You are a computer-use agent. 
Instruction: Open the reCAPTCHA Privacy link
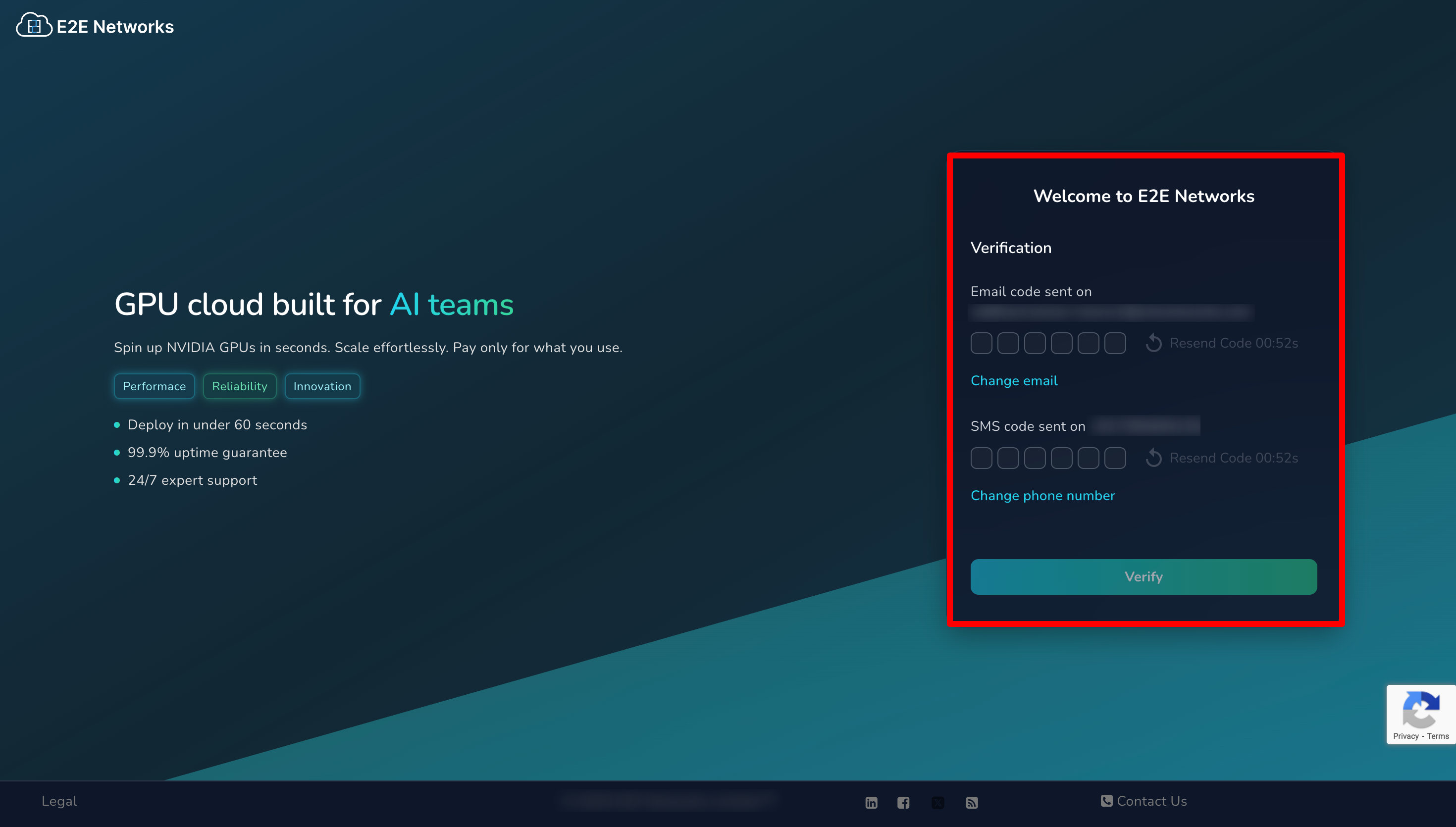point(1405,736)
